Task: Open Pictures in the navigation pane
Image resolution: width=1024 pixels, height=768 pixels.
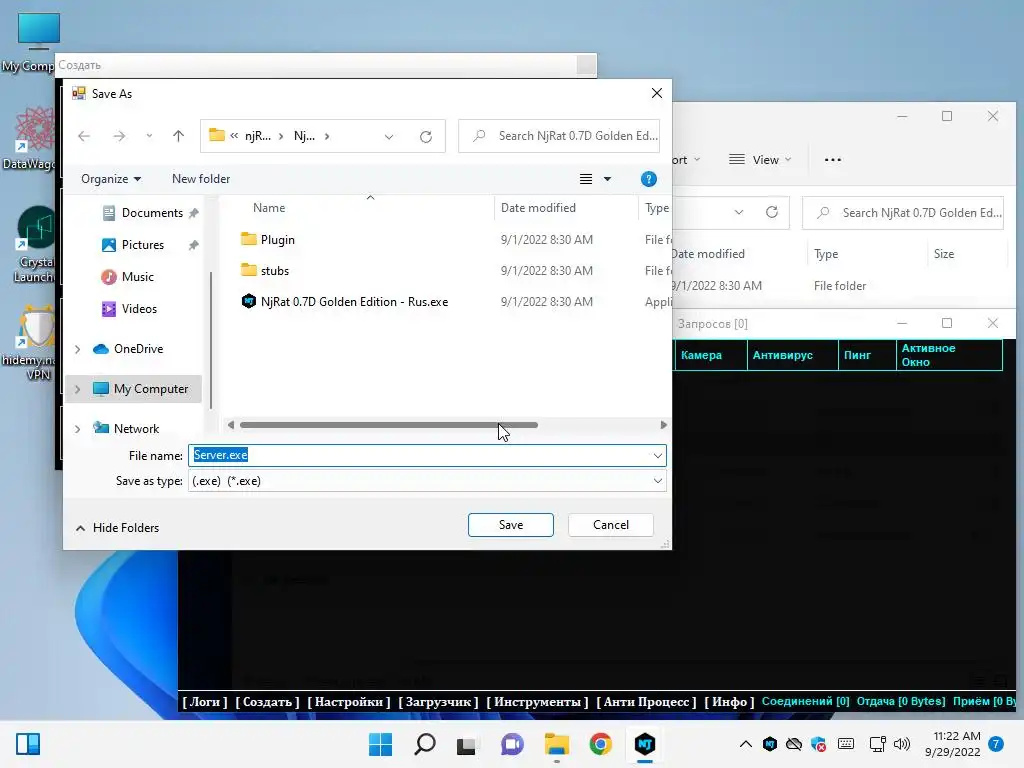Action: (x=142, y=245)
